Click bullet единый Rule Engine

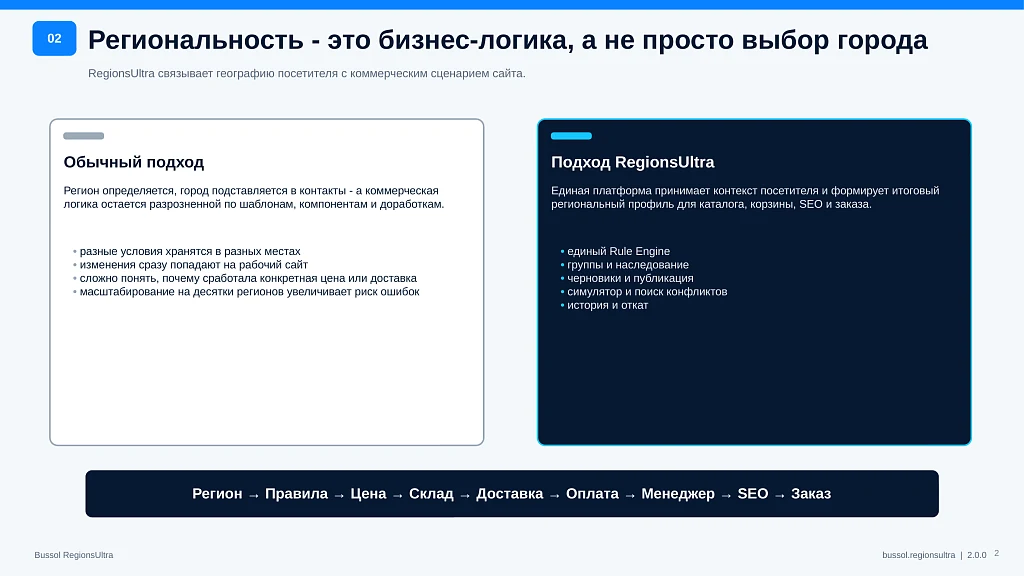coord(618,251)
